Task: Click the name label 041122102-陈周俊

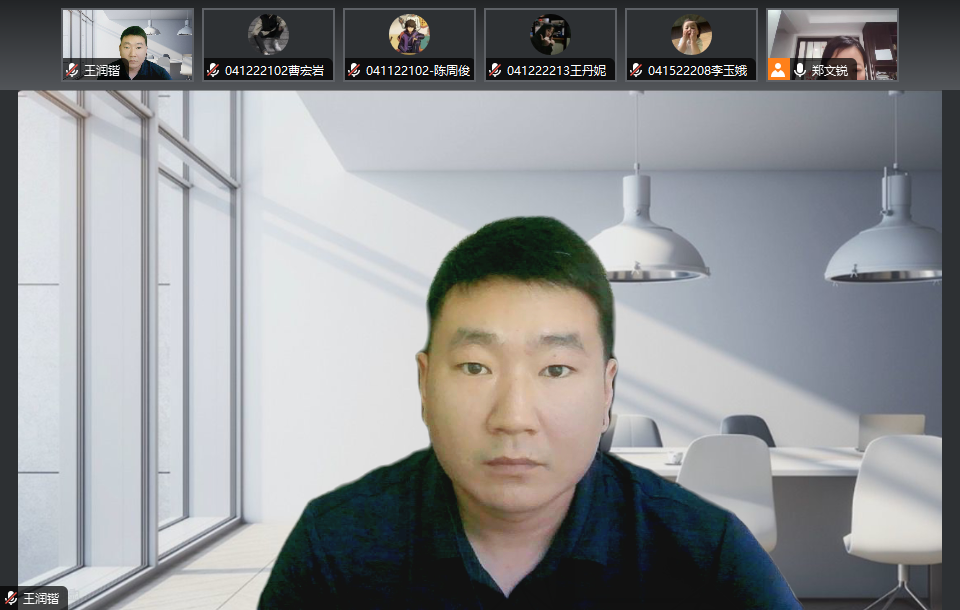Action: 418,71
